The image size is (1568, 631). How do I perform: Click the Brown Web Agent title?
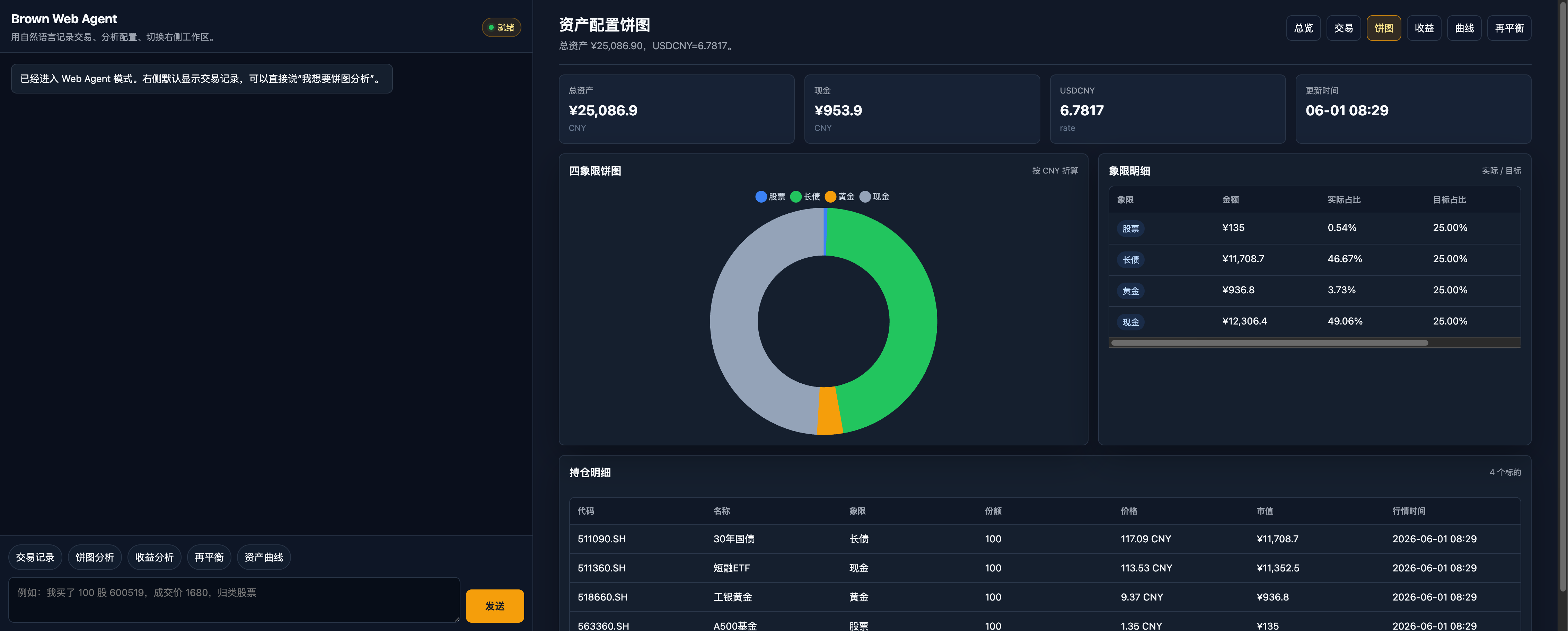point(64,19)
